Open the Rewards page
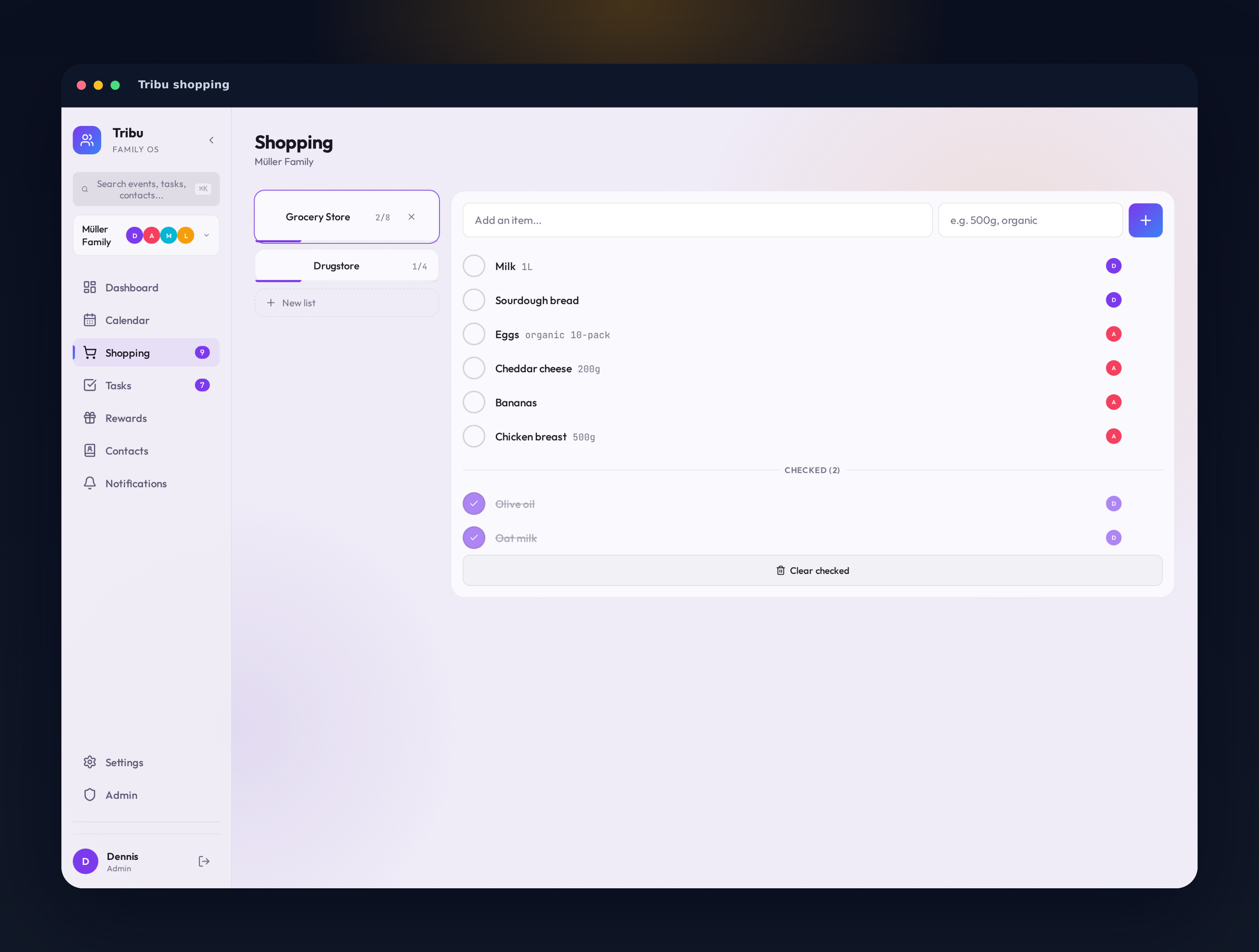This screenshot has width=1259, height=952. 146,418
